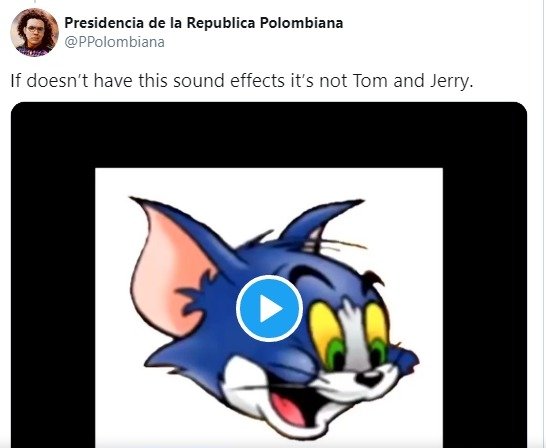The height and width of the screenshot is (448, 546).
Task: Click the black area above the white frame
Action: point(269,135)
